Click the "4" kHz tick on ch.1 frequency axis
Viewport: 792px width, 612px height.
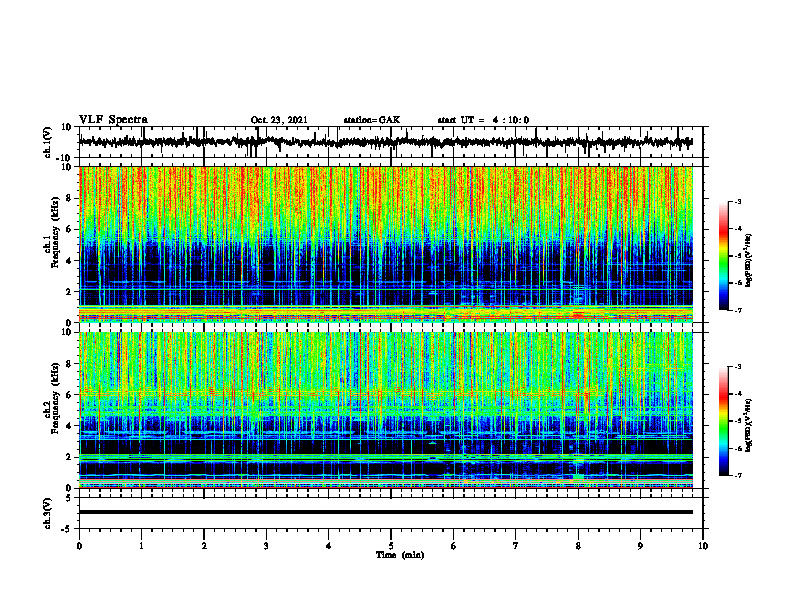[69, 261]
